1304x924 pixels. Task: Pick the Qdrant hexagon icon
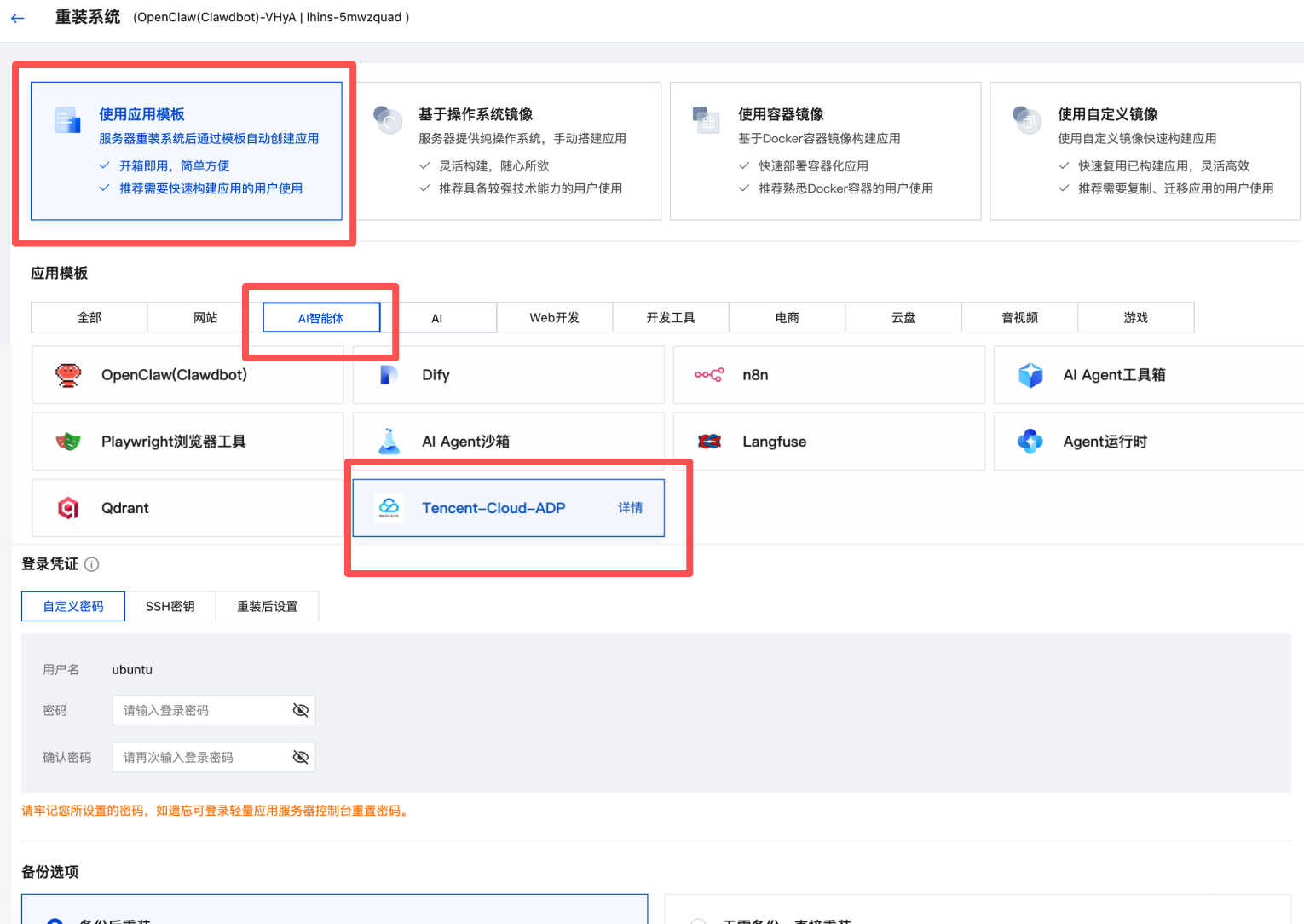click(68, 508)
